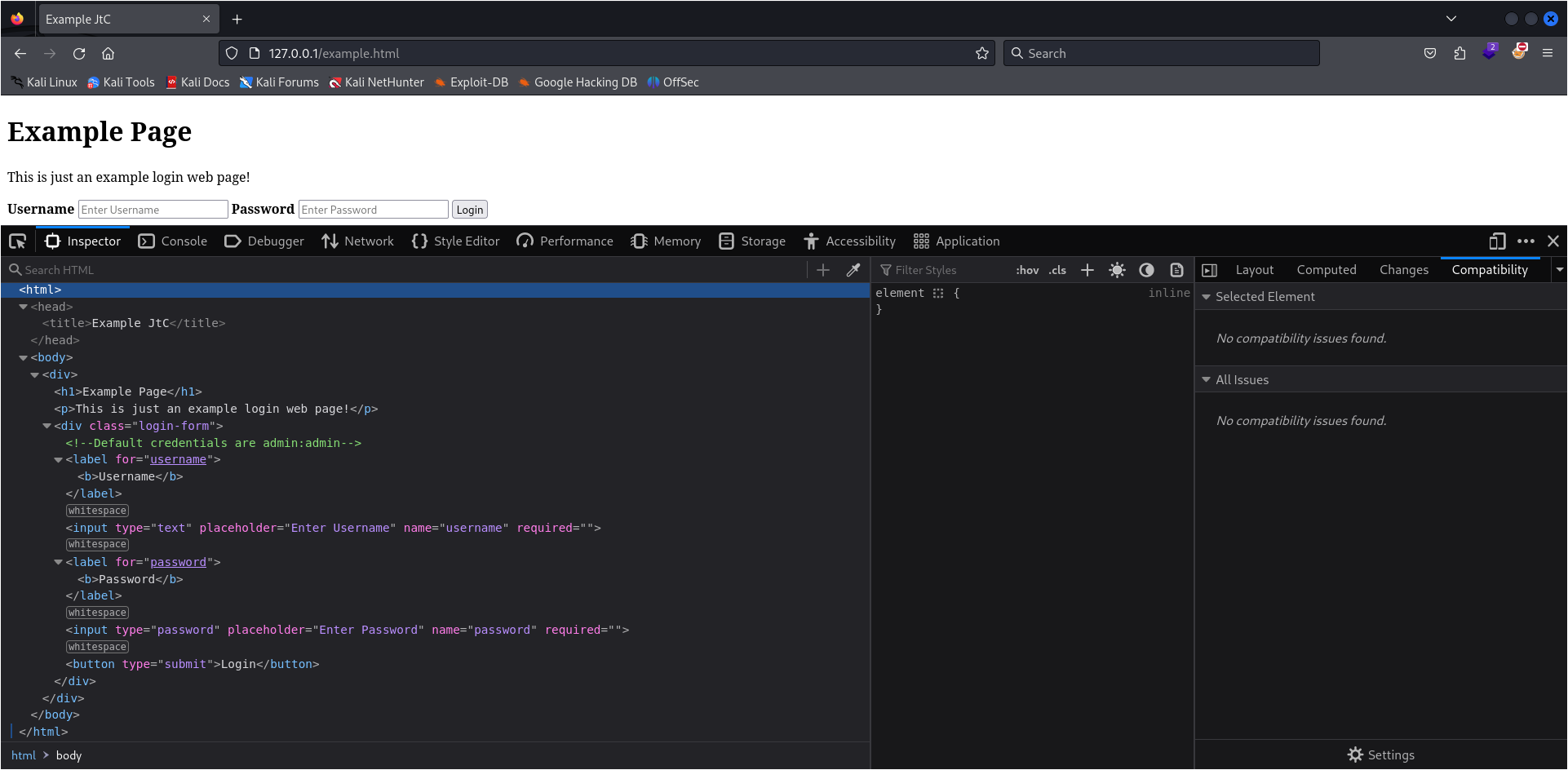
Task: Collapse the head element node
Action: 24,307
